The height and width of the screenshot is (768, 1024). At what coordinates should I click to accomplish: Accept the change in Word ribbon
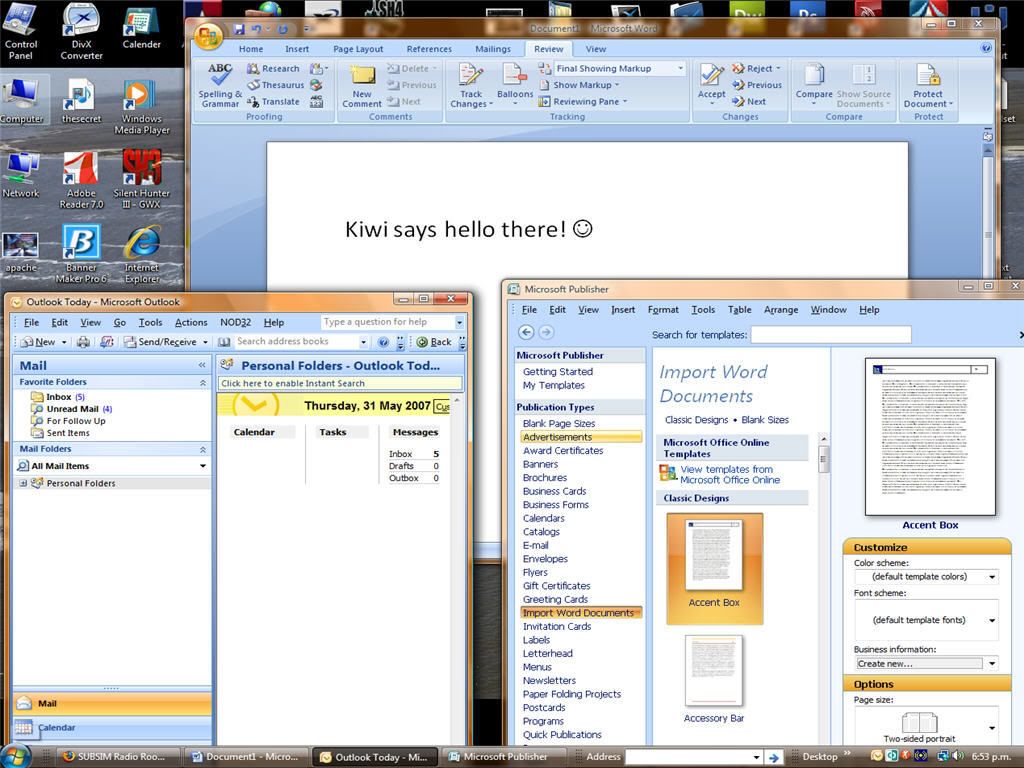click(711, 85)
